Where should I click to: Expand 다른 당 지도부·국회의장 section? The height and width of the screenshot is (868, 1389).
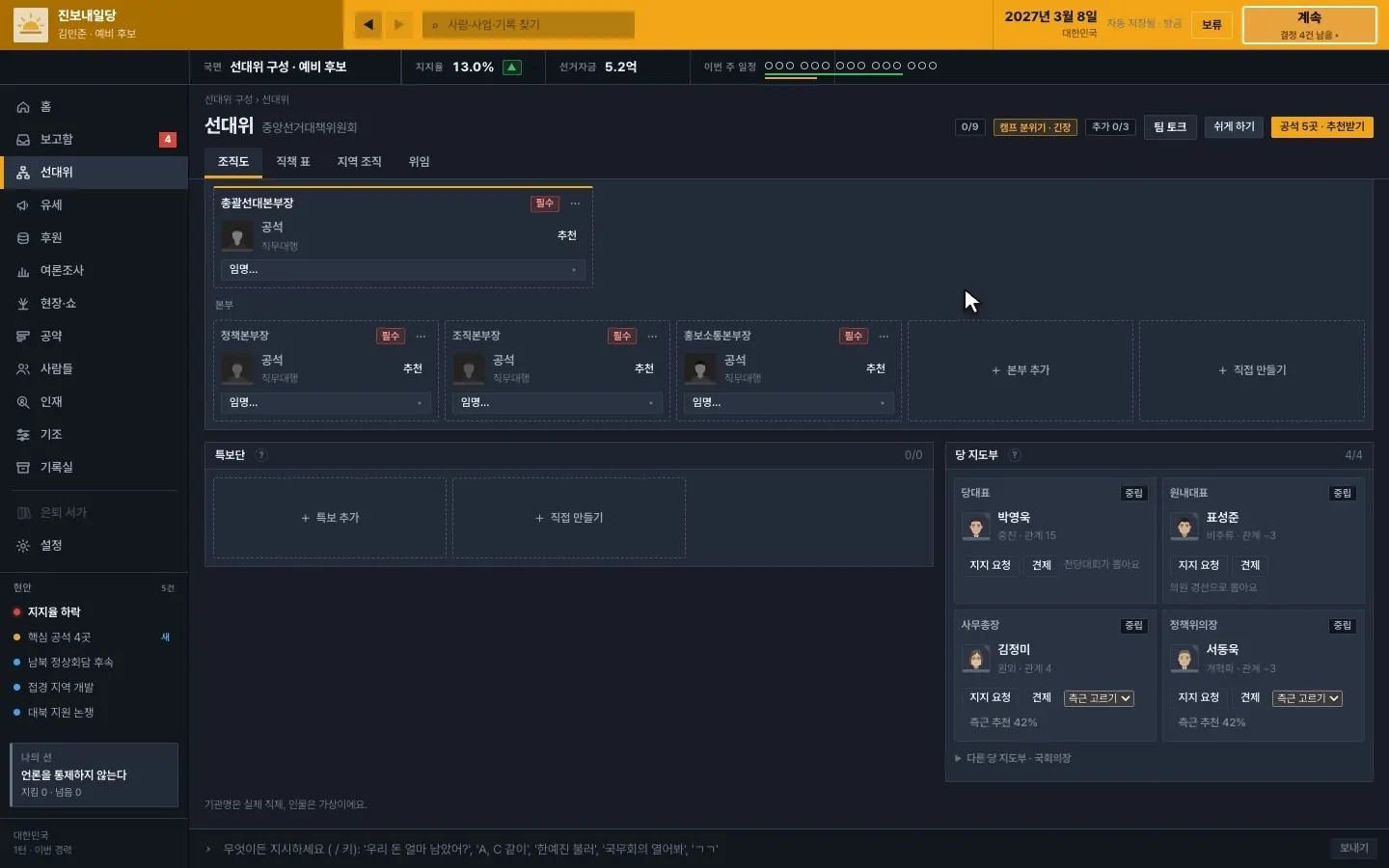point(1014,759)
